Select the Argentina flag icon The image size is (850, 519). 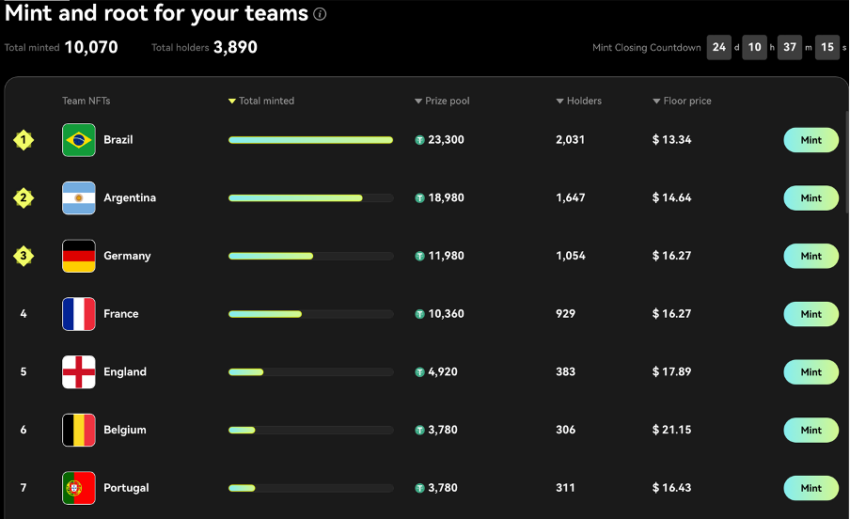coord(79,198)
